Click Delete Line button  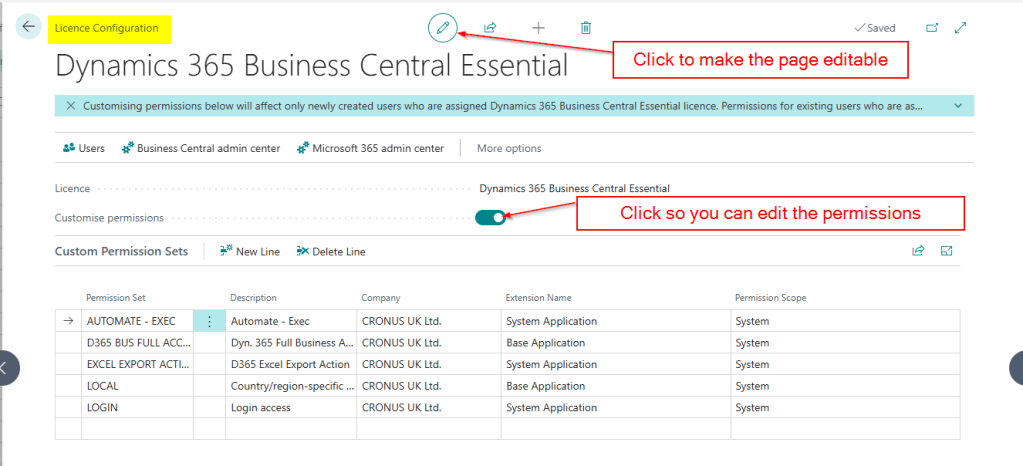click(x=331, y=251)
